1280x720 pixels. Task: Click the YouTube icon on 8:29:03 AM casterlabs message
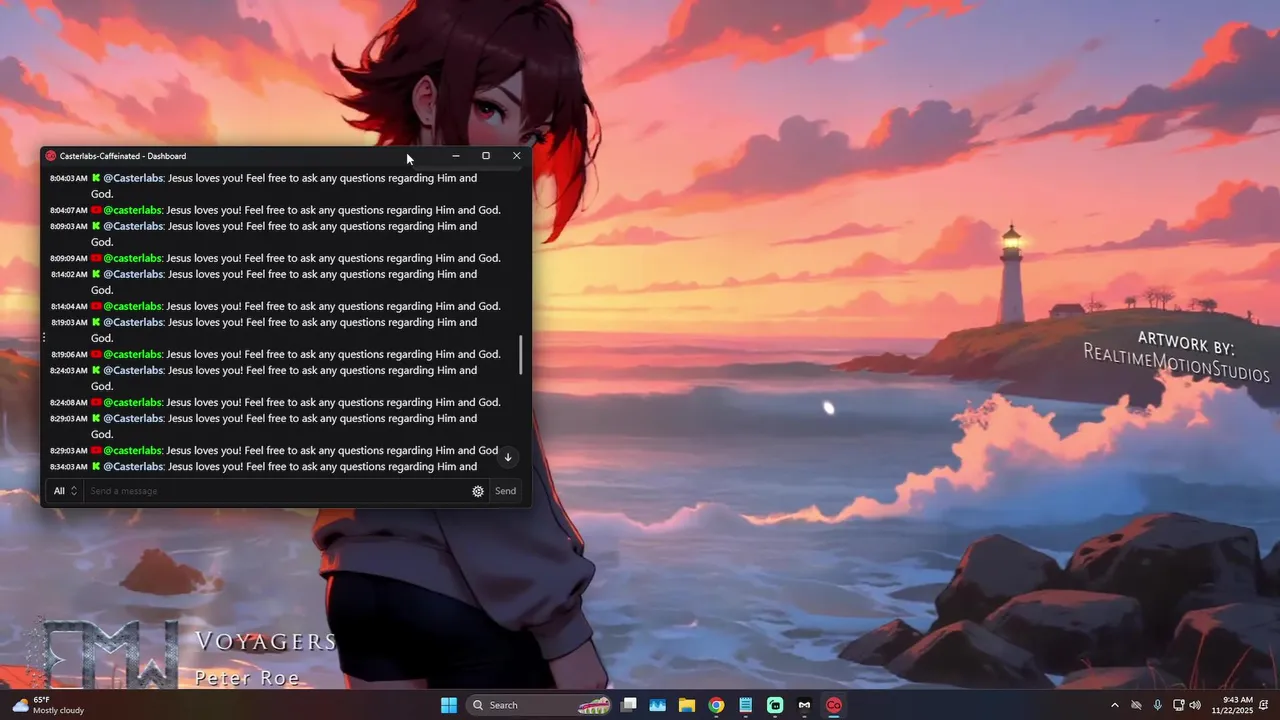coord(96,450)
